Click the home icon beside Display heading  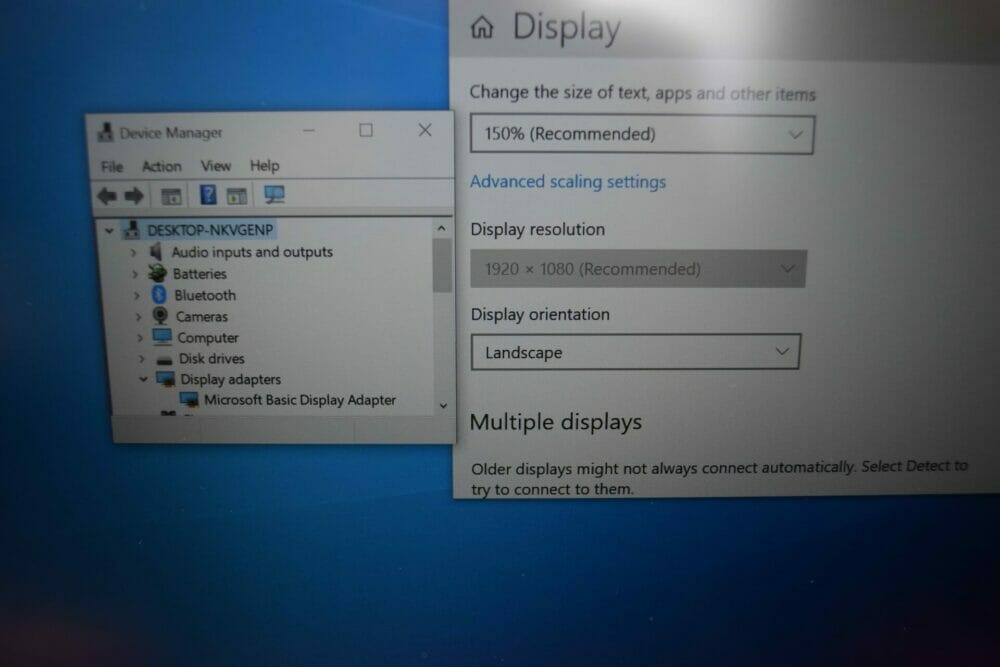click(x=482, y=27)
